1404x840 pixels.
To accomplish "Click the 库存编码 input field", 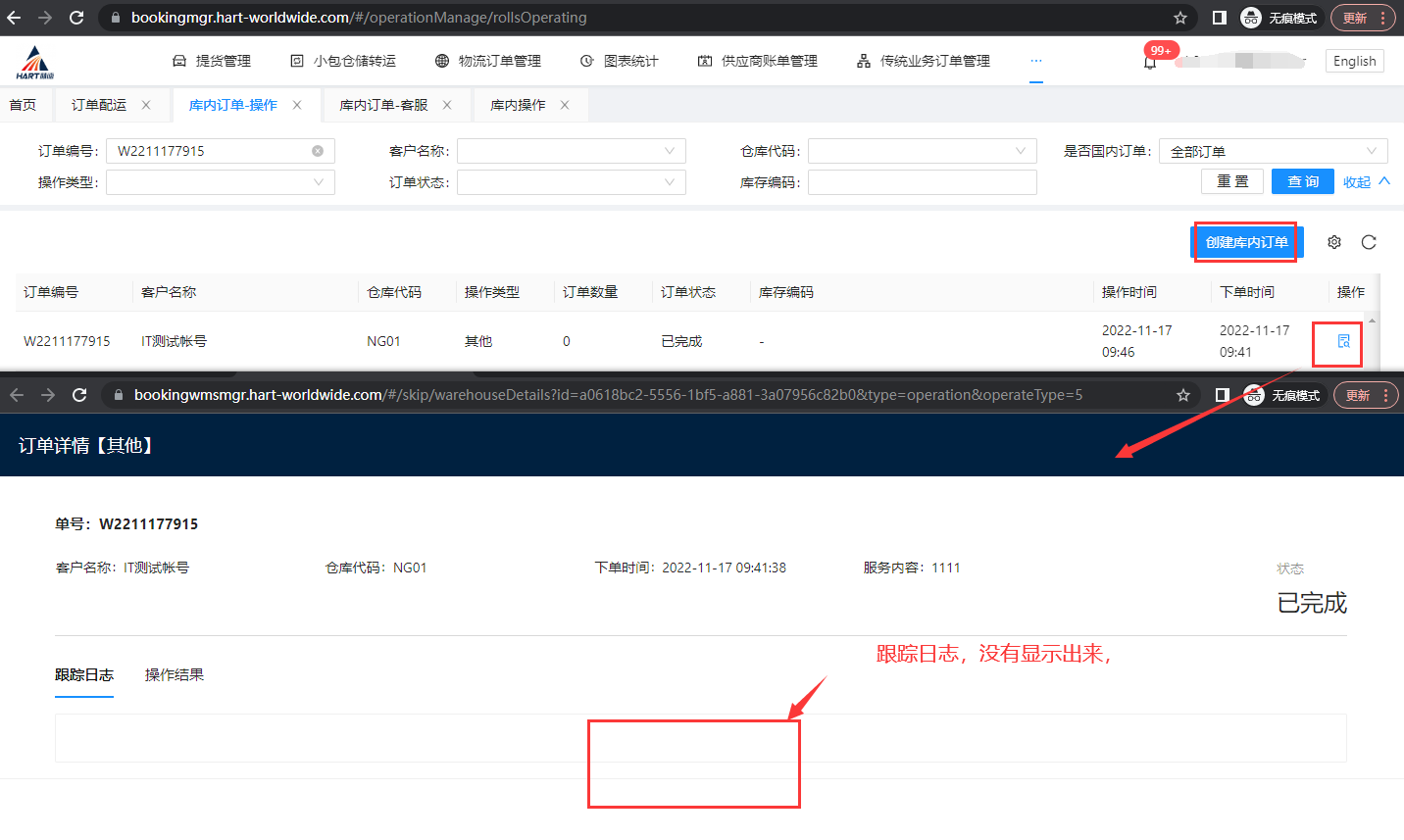I will coord(922,182).
